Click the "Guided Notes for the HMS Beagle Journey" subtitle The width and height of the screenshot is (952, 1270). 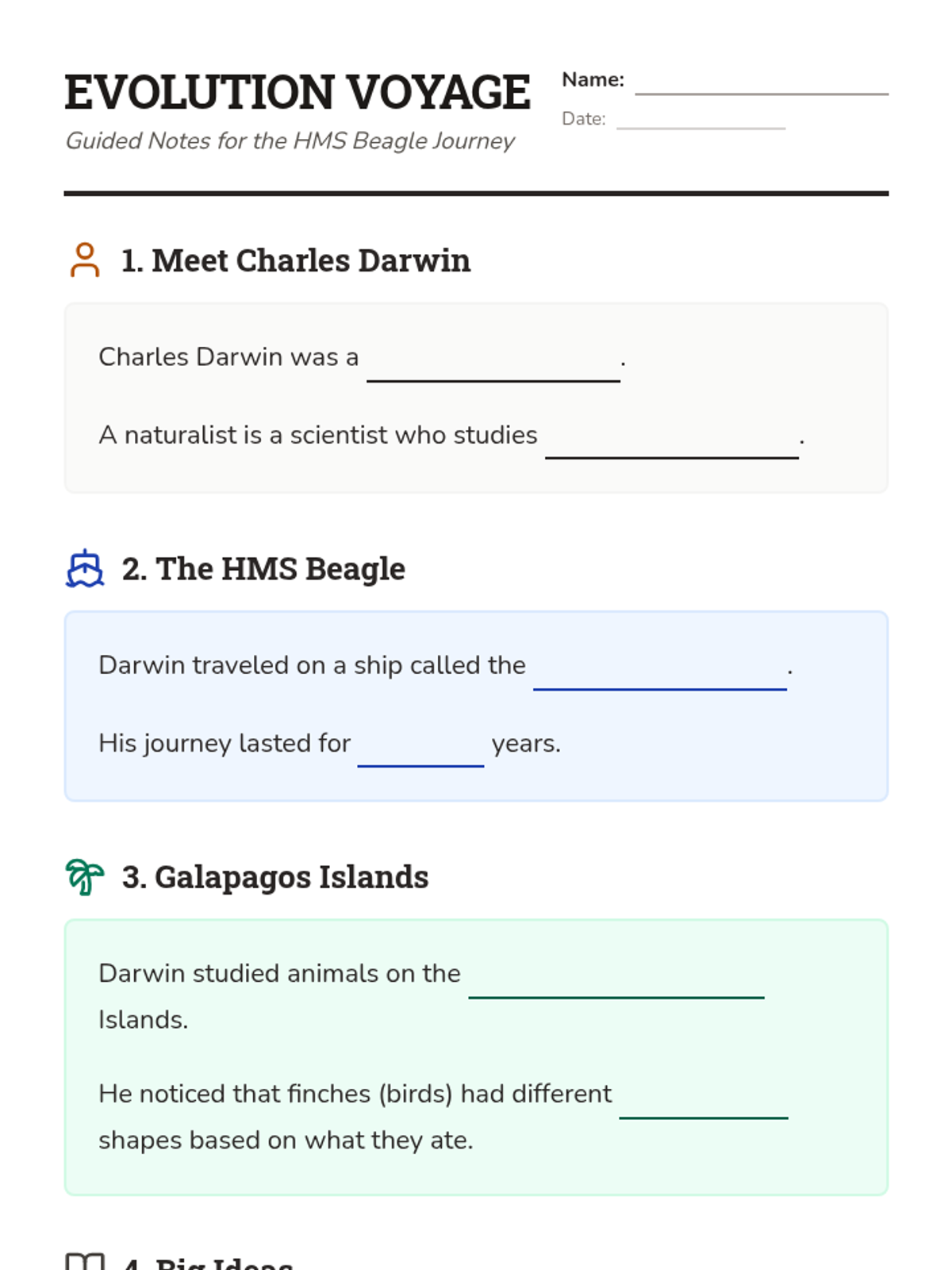(290, 141)
